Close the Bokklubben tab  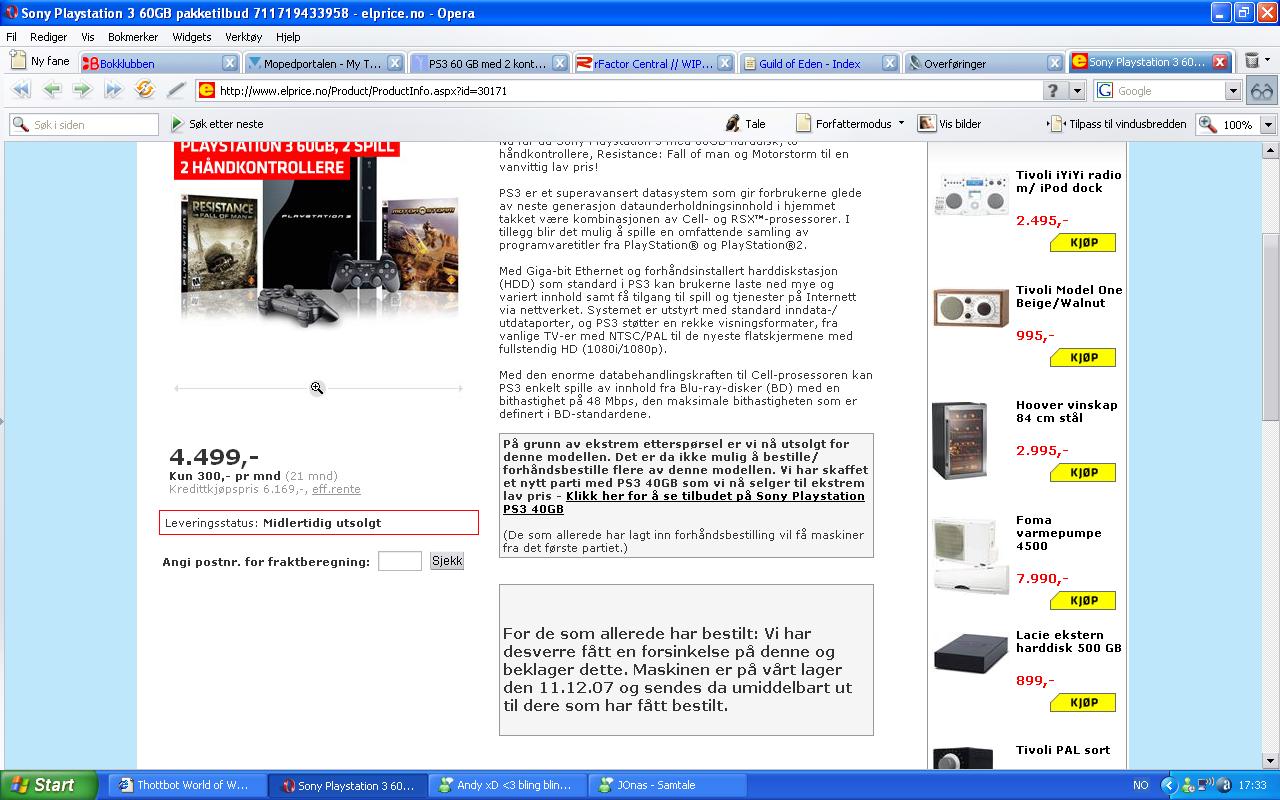pos(229,63)
